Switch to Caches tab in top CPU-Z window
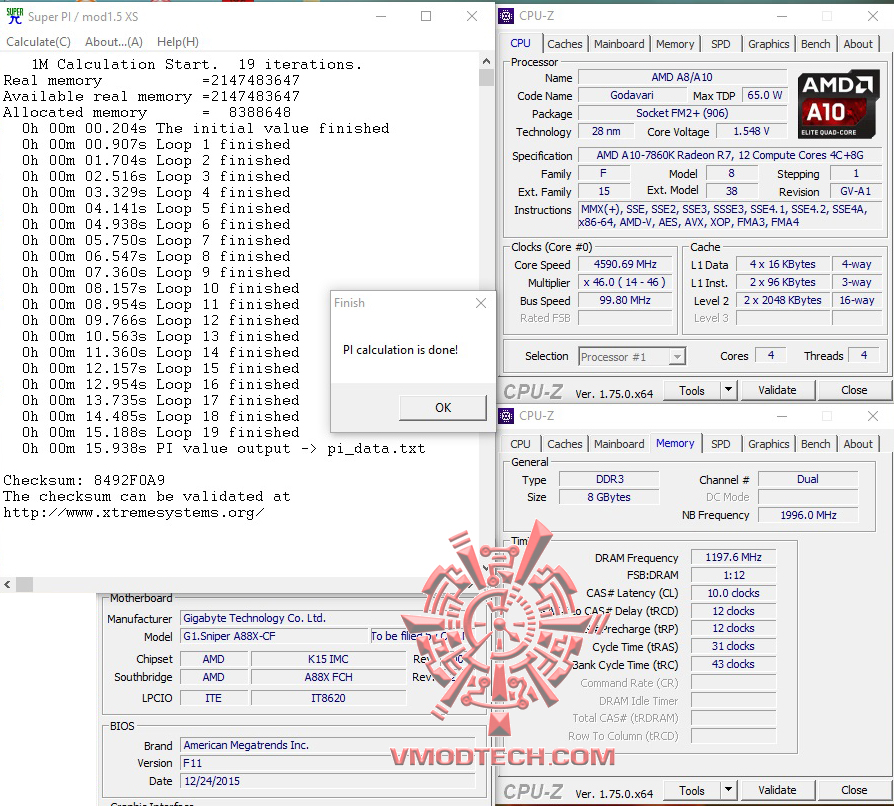Screen dimensions: 894x806 coord(564,44)
